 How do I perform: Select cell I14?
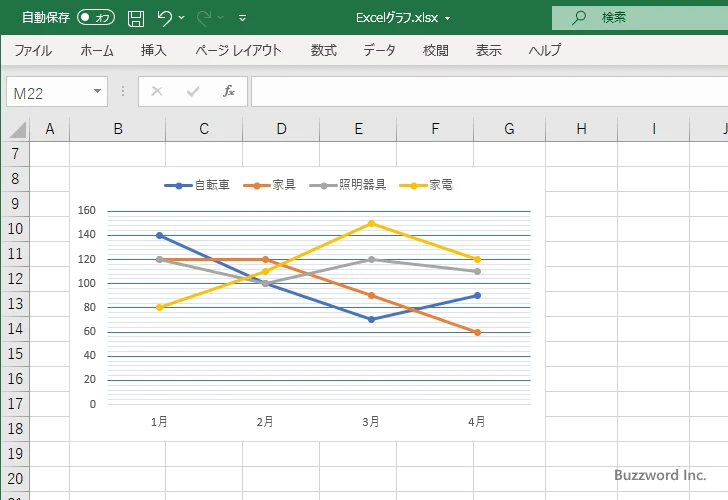click(x=654, y=329)
